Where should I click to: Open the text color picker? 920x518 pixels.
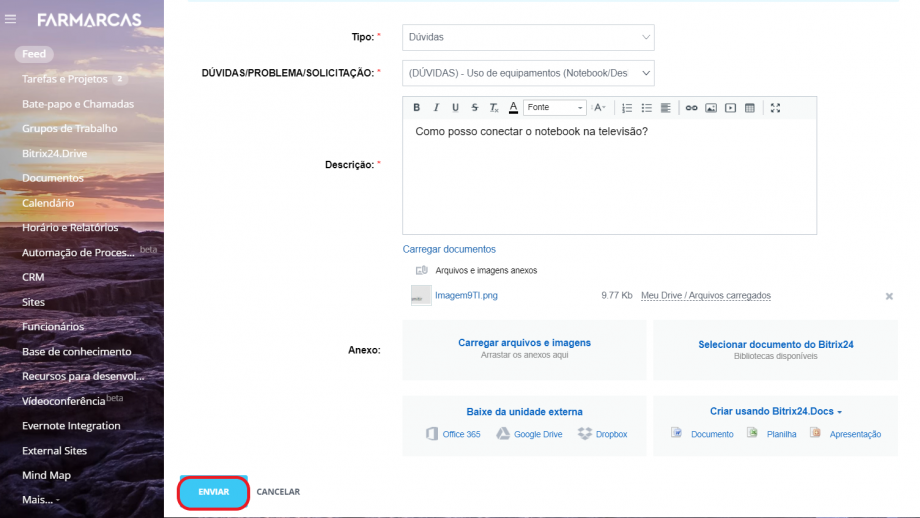coord(513,108)
